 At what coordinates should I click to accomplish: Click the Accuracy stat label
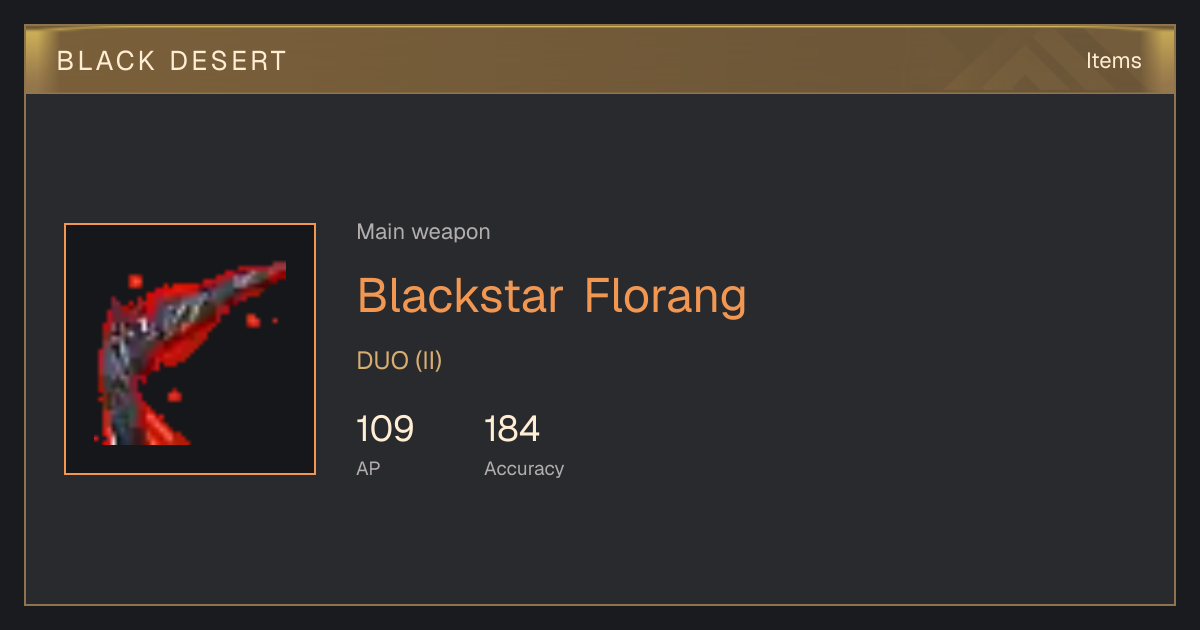pyautogui.click(x=524, y=469)
